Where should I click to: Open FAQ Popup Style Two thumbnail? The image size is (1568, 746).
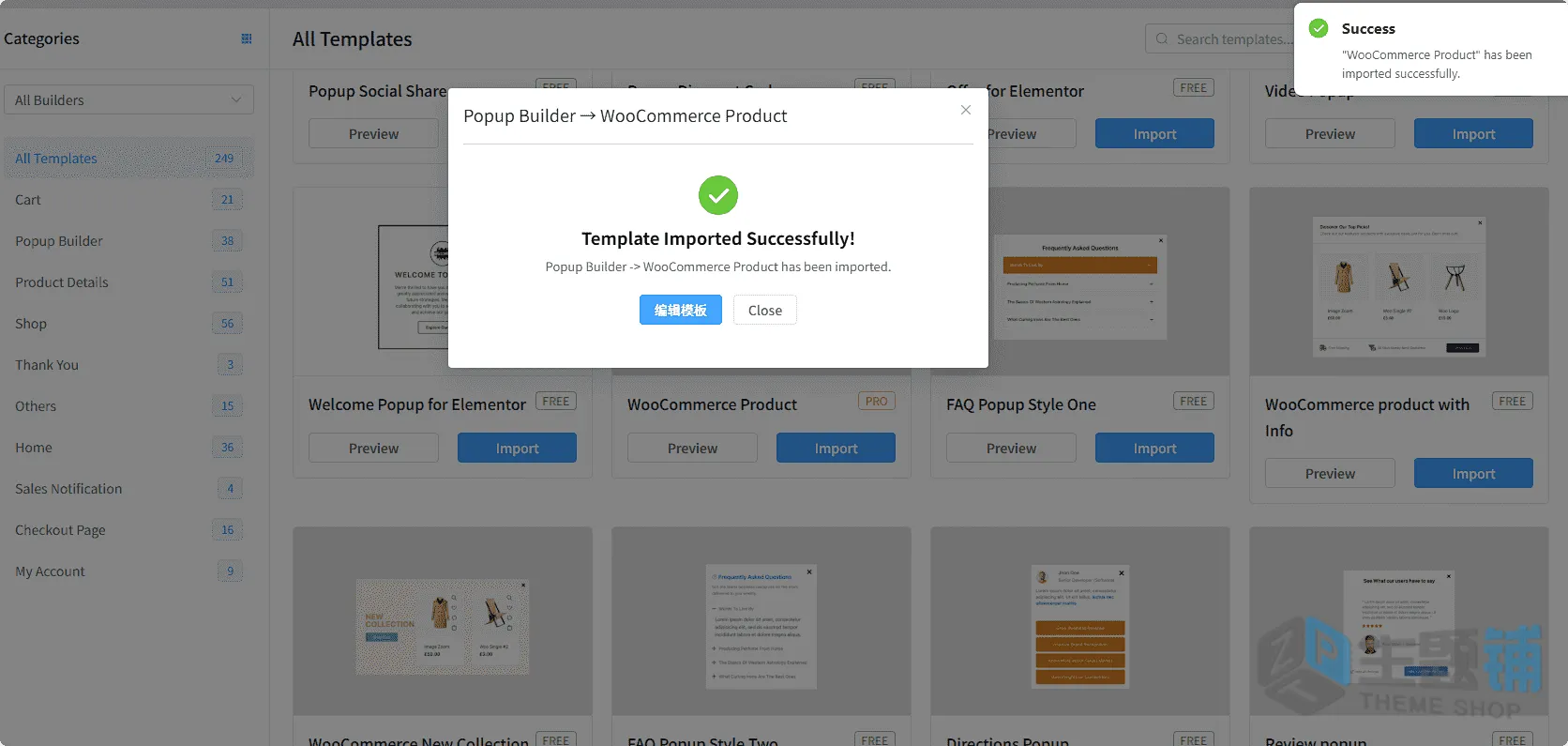click(761, 621)
